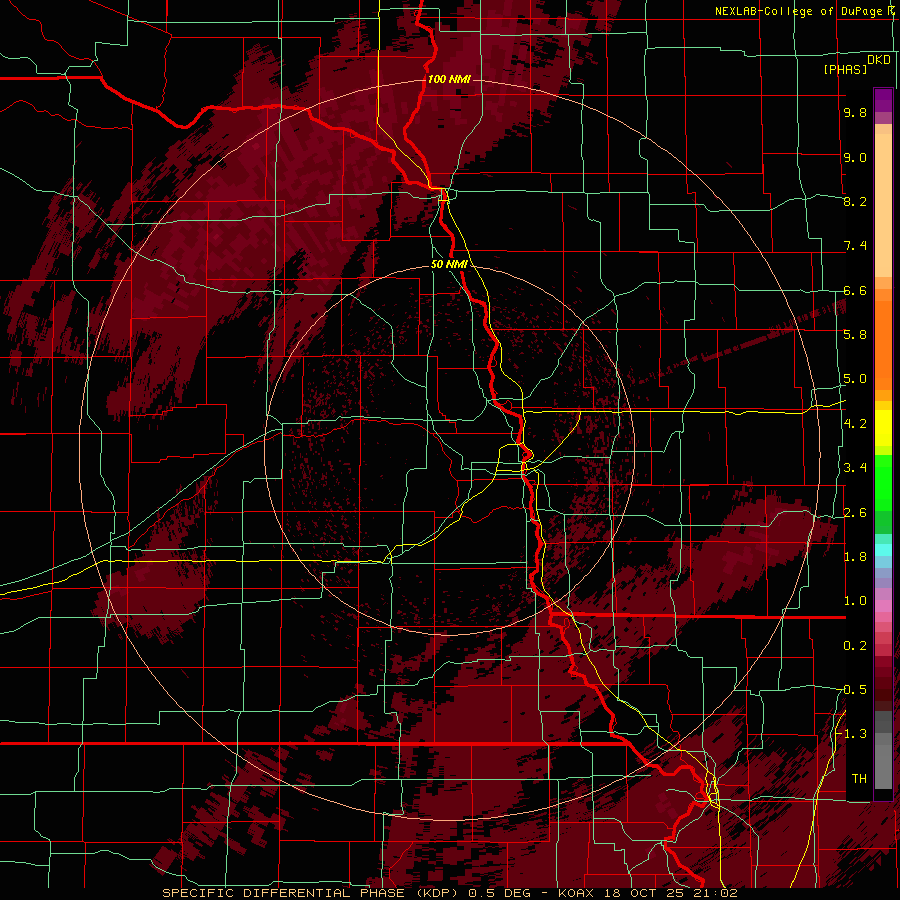900x900 pixels.
Task: Click the 8.2 value on the color scale
Action: tap(855, 201)
